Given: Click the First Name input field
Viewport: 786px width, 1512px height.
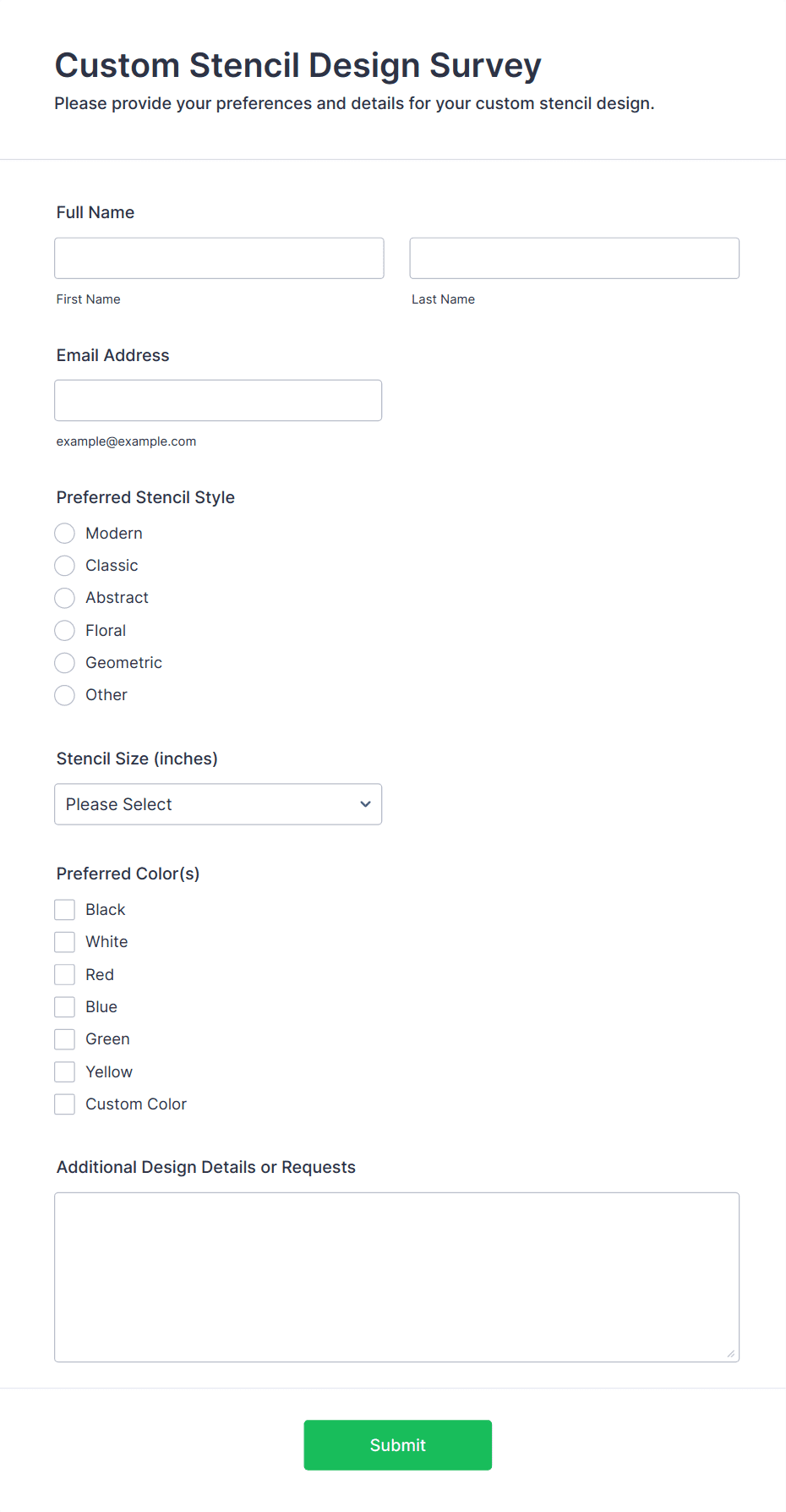Looking at the screenshot, I should (219, 258).
